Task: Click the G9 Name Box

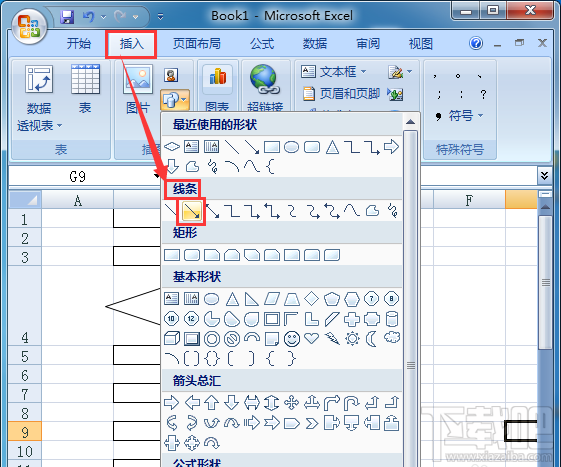Action: pos(77,176)
